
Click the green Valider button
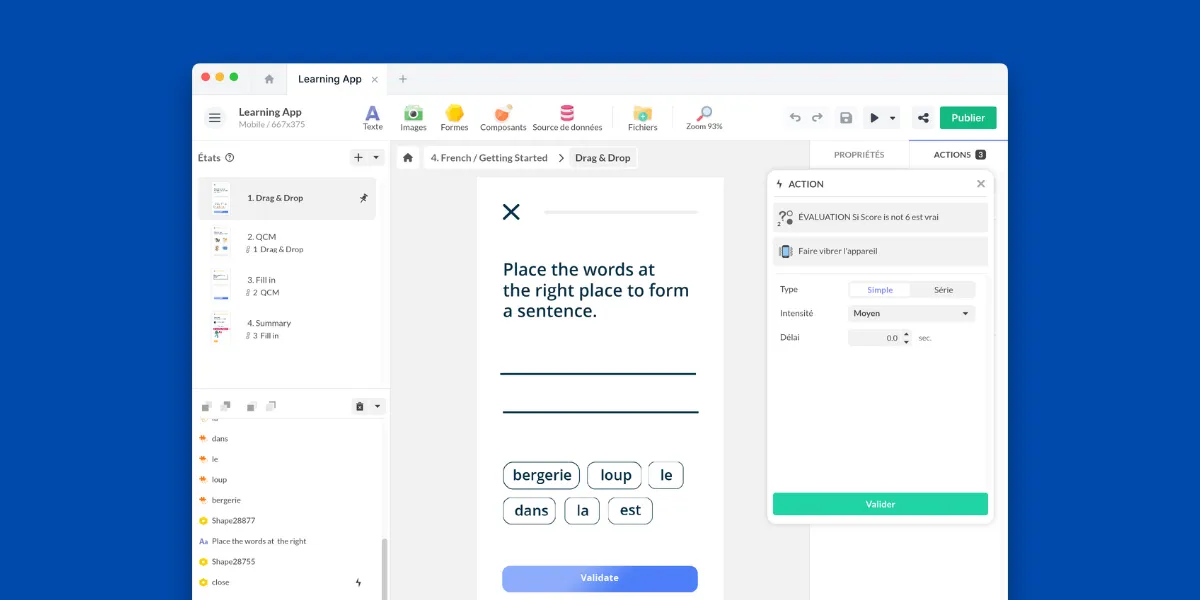[880, 504]
